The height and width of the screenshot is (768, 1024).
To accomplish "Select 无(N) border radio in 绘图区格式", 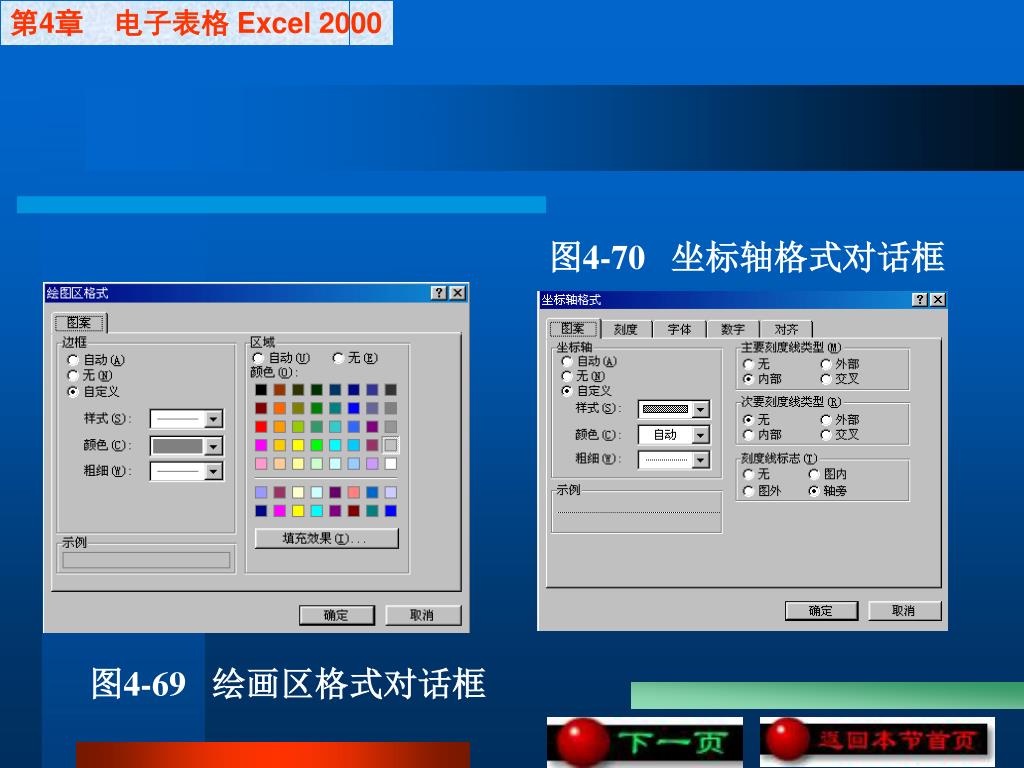I will point(73,376).
